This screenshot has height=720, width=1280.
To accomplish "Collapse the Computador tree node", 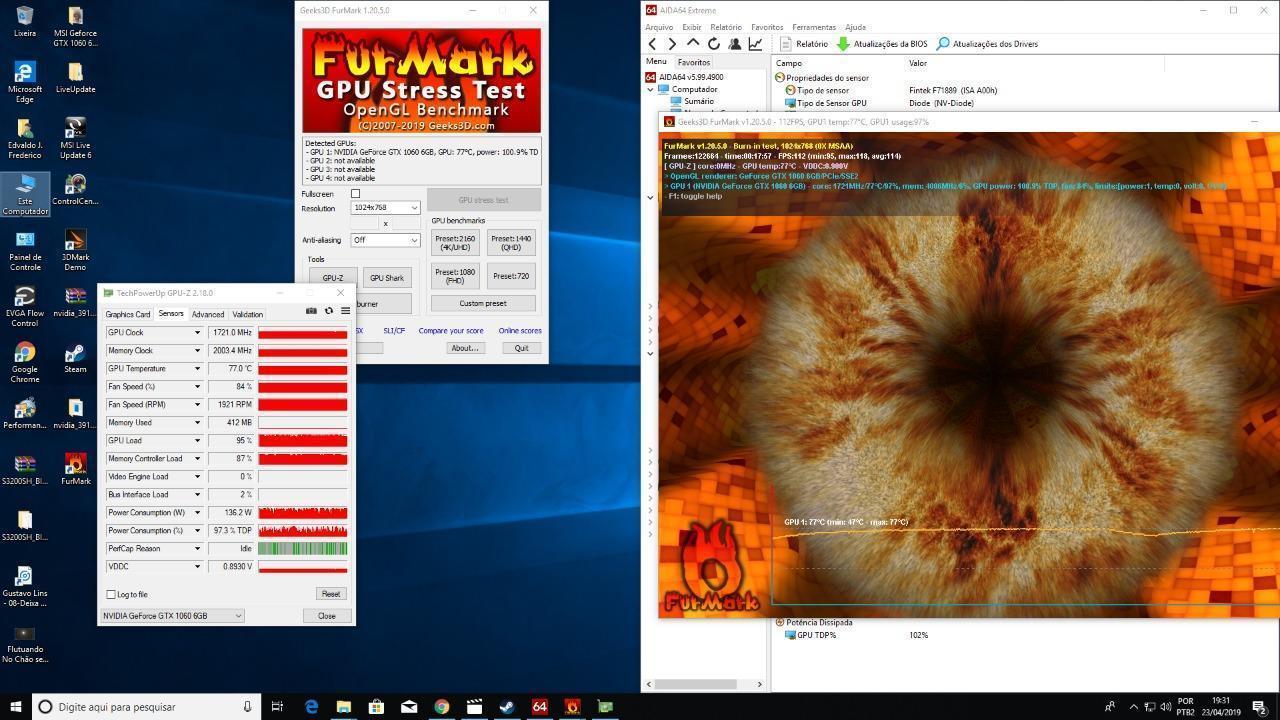I will tap(650, 89).
